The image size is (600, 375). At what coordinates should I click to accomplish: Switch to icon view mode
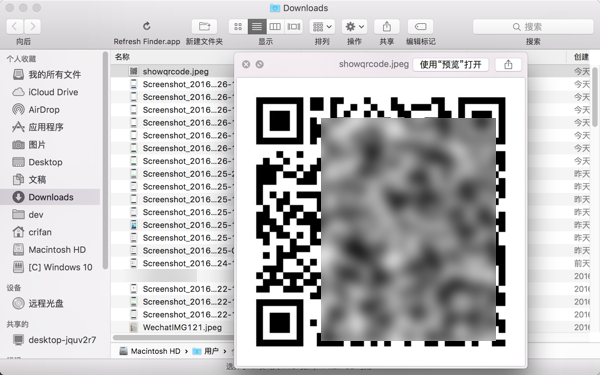tap(238, 26)
